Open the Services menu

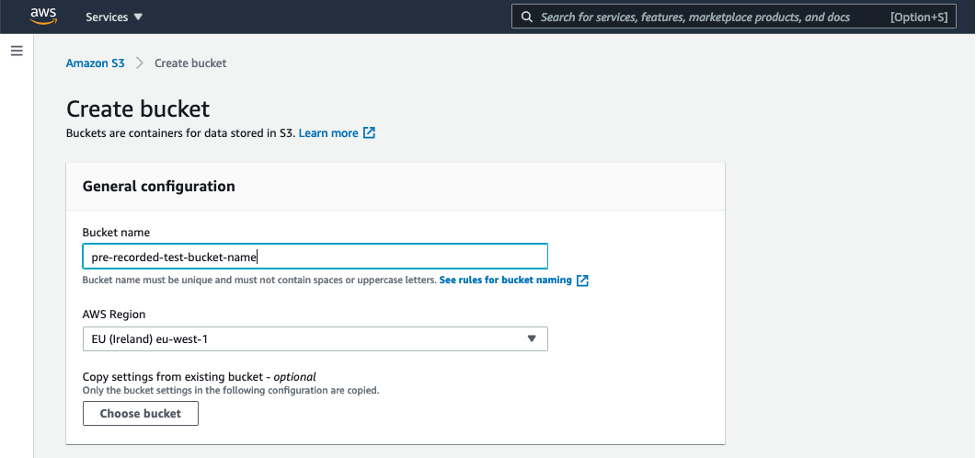point(114,17)
